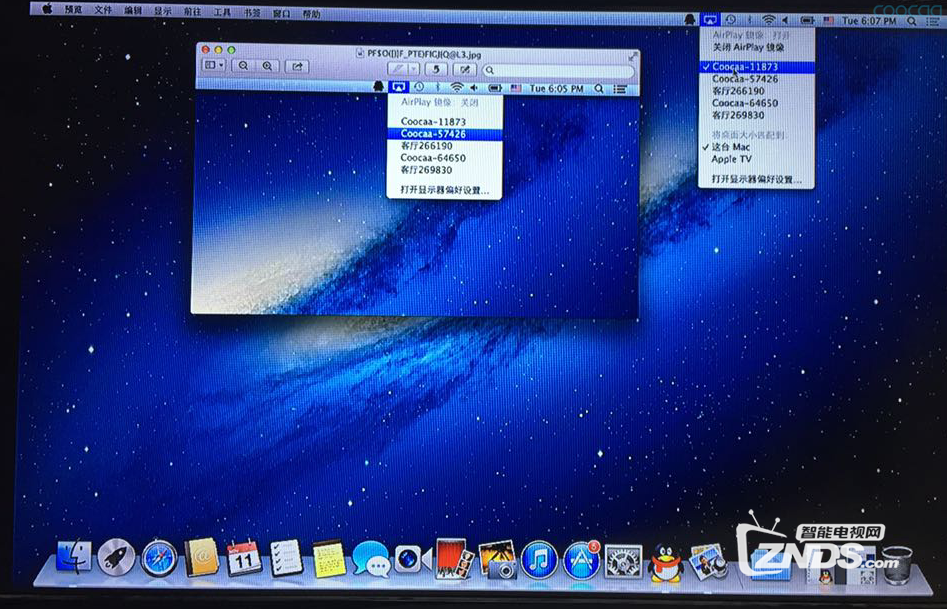Click the battery icon beside 6:07 PM clock

click(807, 21)
